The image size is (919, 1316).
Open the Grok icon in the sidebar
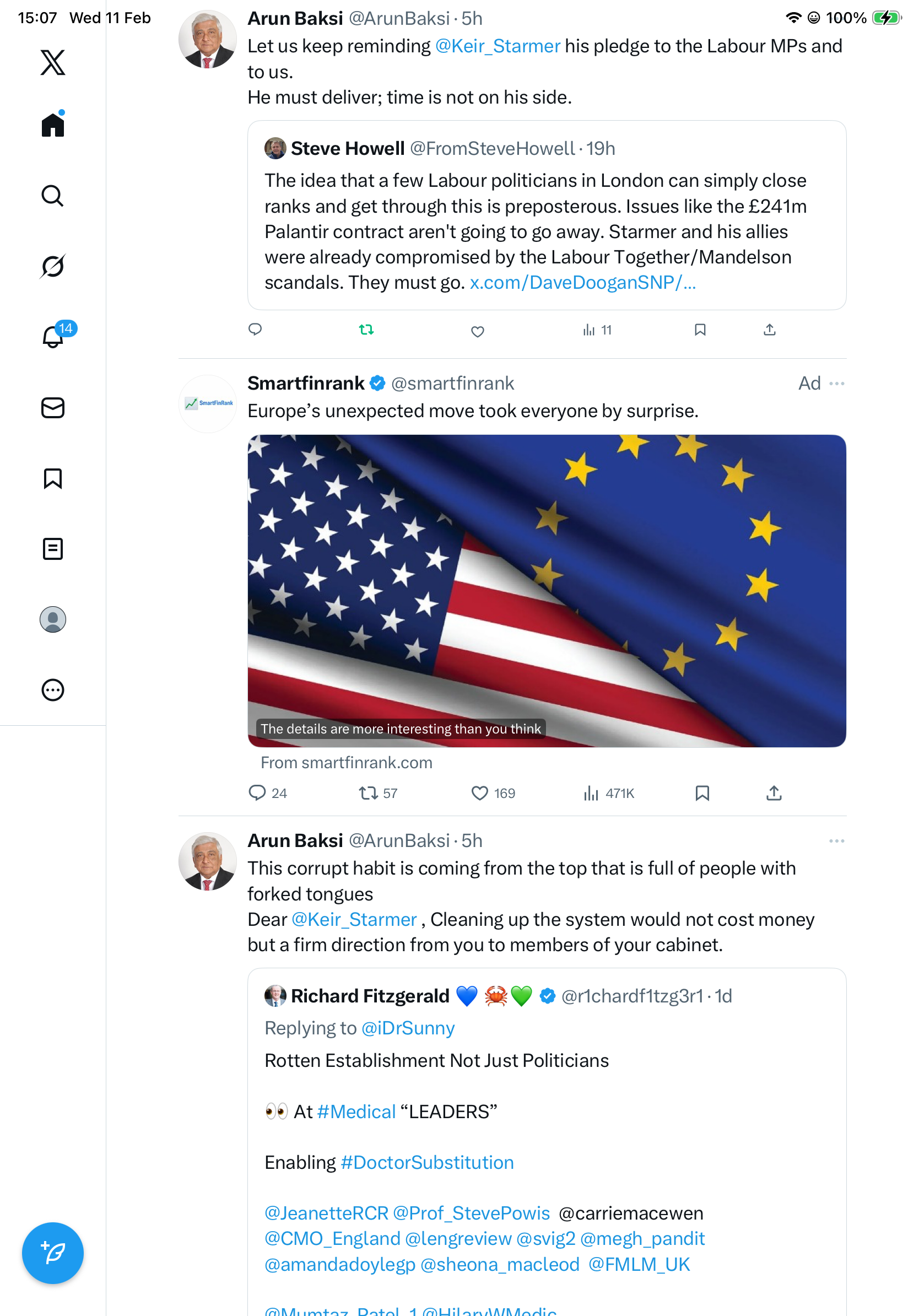click(x=53, y=266)
